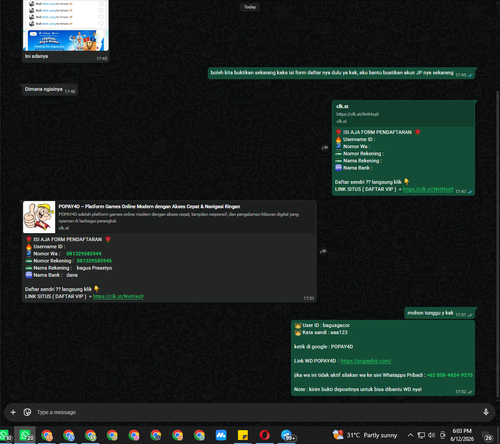Screen dimensions: 500x444
Task: Click the 'Kata sandi : aaa123' line
Action: [321, 332]
